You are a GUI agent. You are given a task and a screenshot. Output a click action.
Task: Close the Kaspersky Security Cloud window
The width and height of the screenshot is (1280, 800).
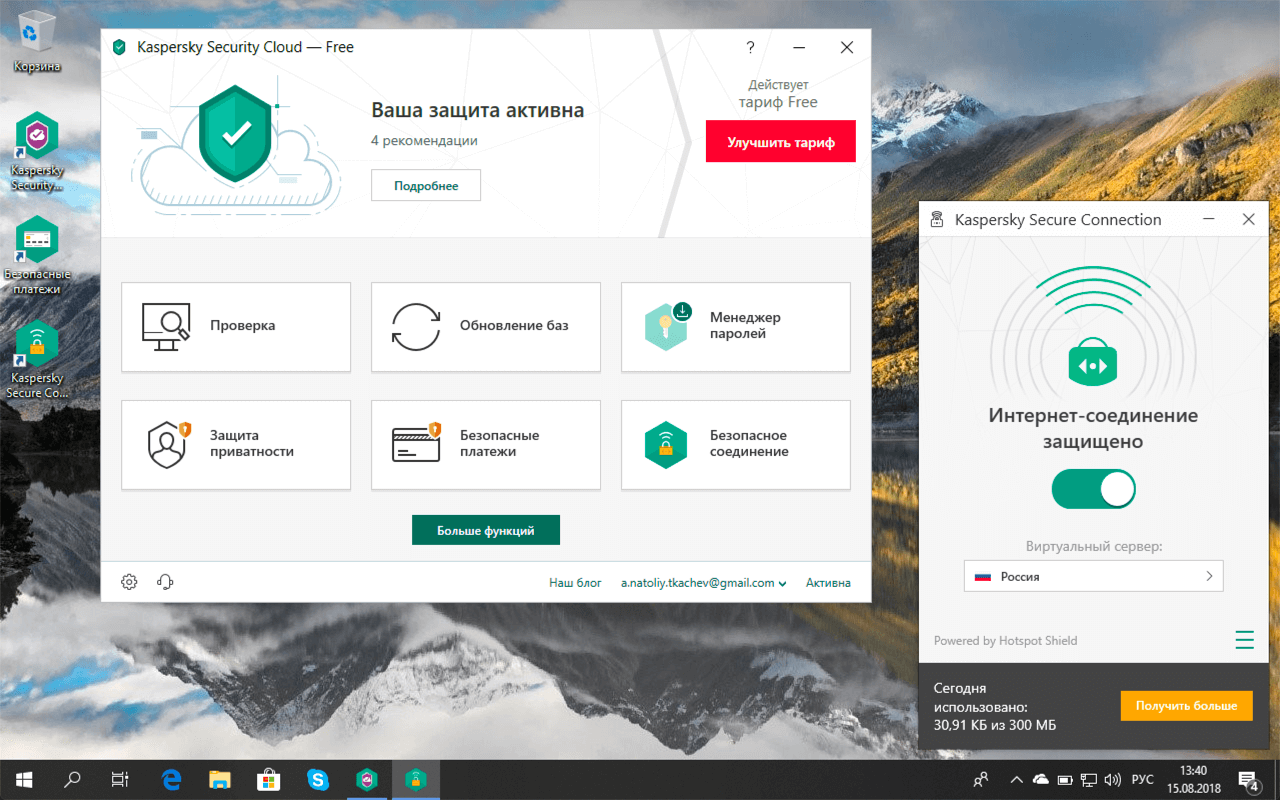[847, 47]
